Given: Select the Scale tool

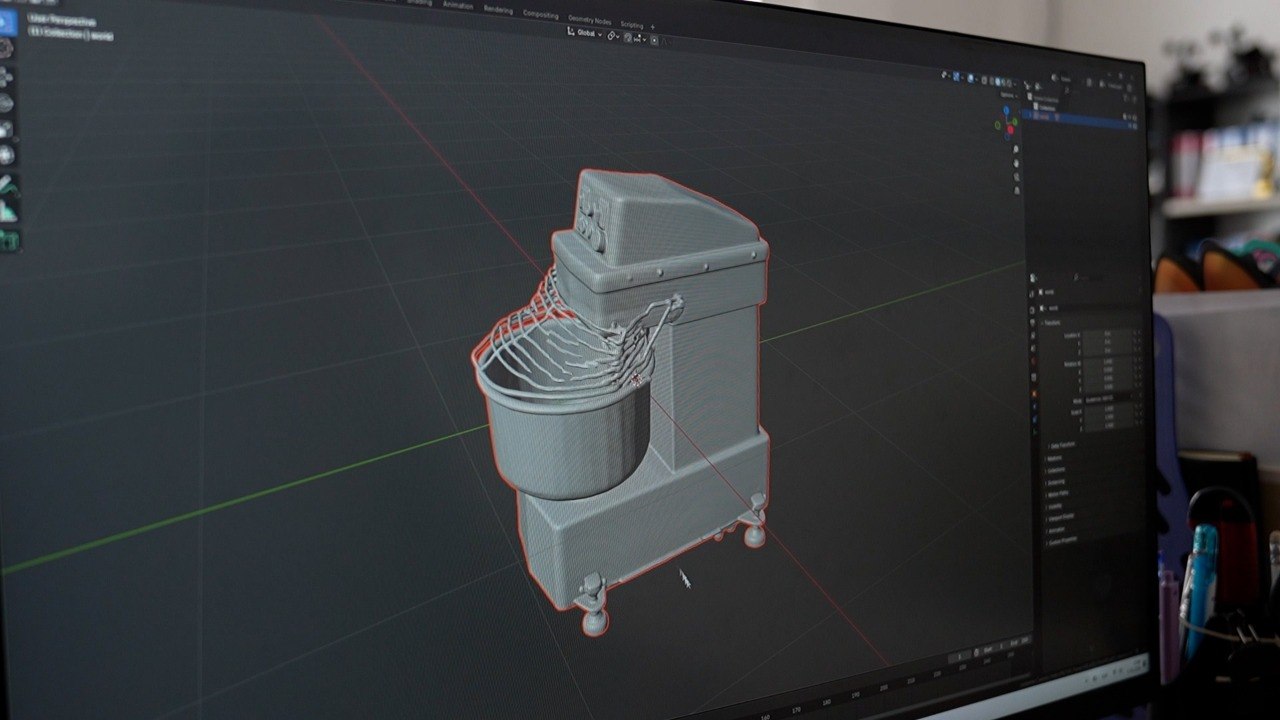Looking at the screenshot, I should (5, 129).
